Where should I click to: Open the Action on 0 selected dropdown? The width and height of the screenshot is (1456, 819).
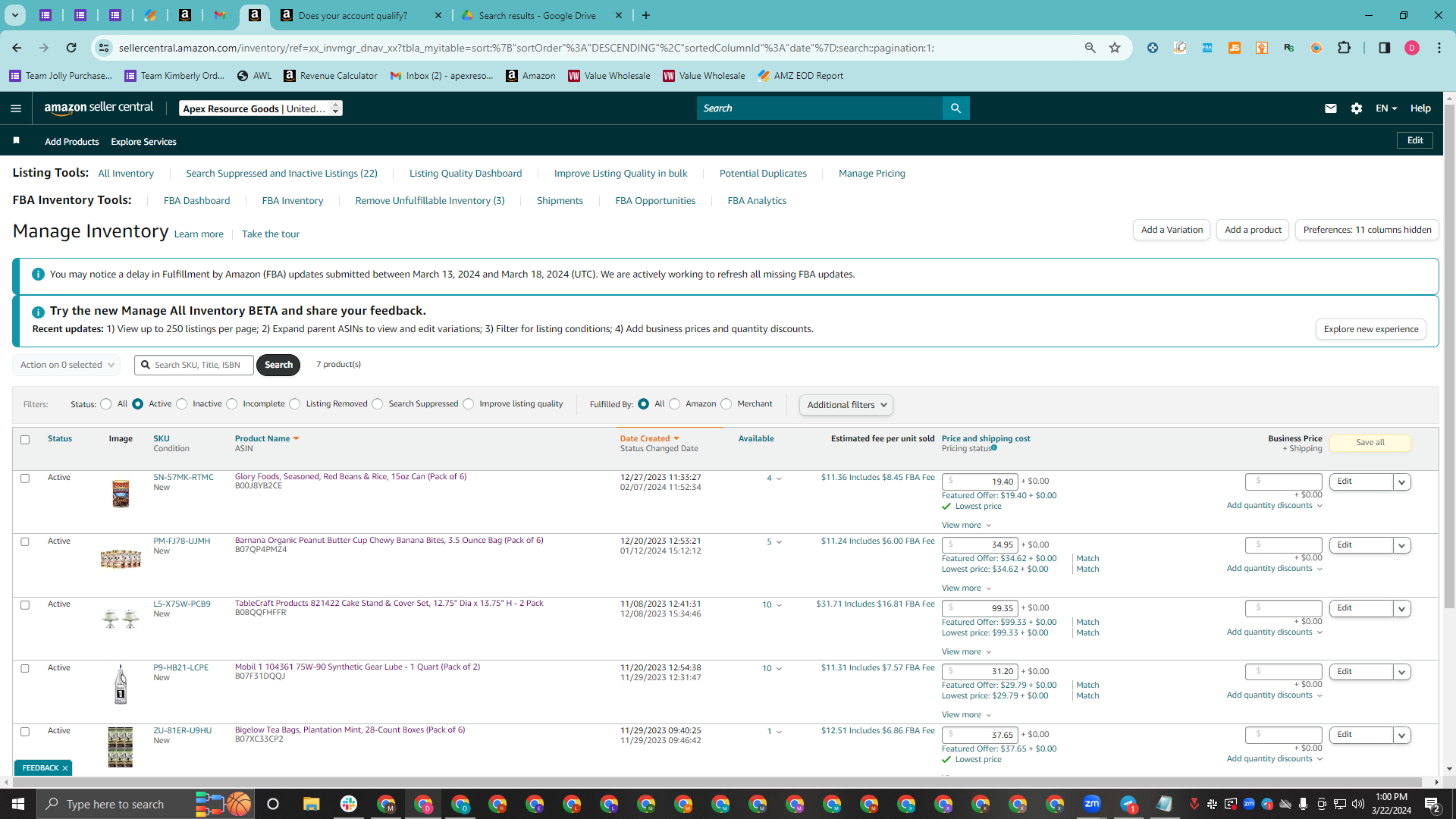pos(67,365)
